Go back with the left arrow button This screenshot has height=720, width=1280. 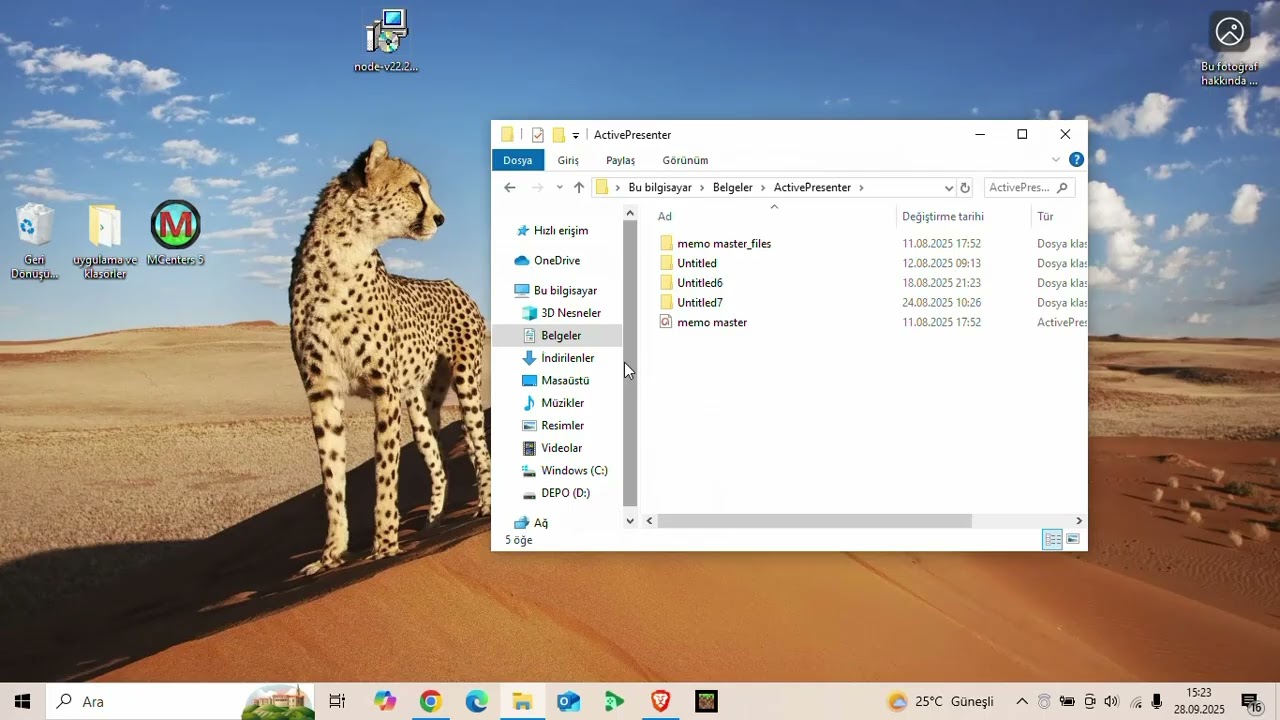tap(510, 187)
